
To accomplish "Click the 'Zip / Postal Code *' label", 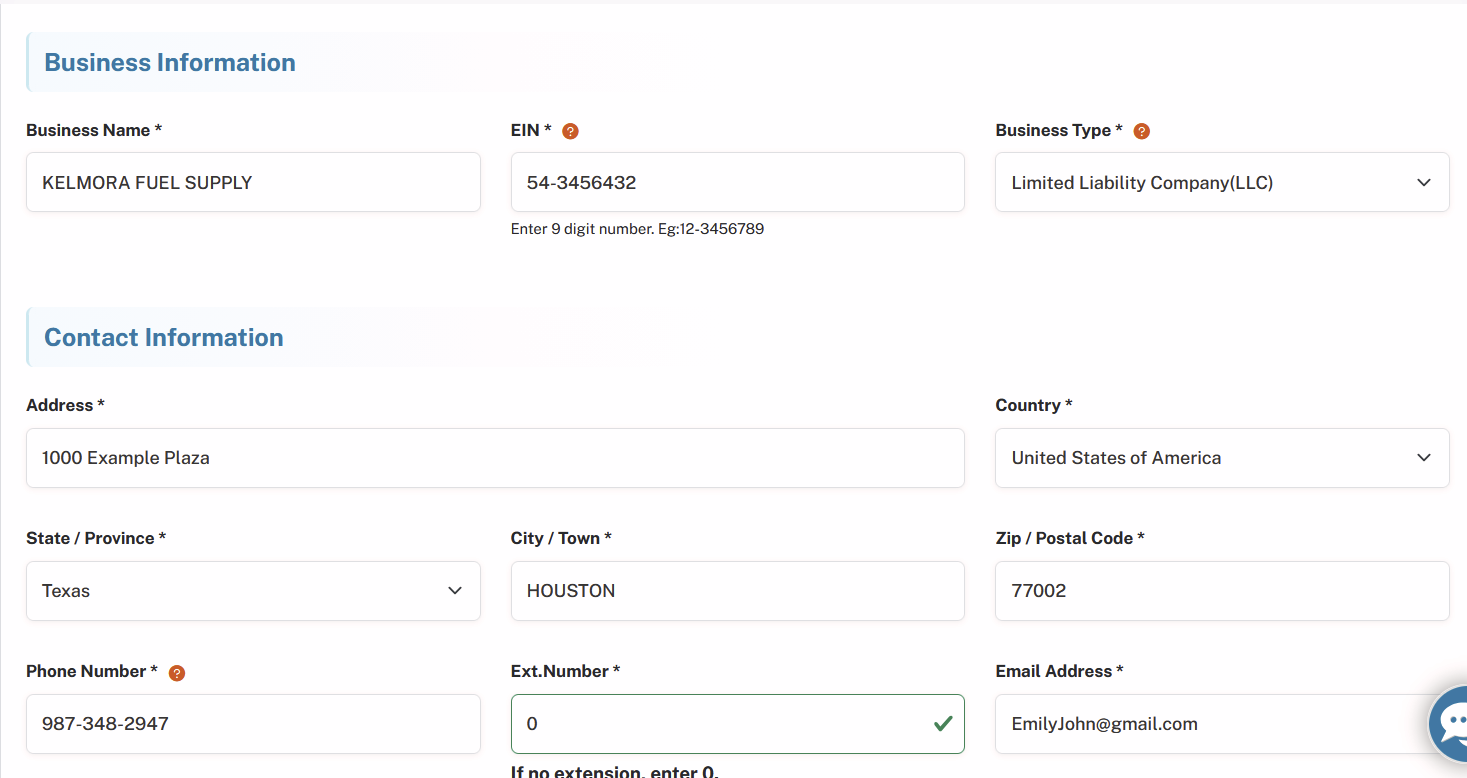I will click(x=1070, y=538).
